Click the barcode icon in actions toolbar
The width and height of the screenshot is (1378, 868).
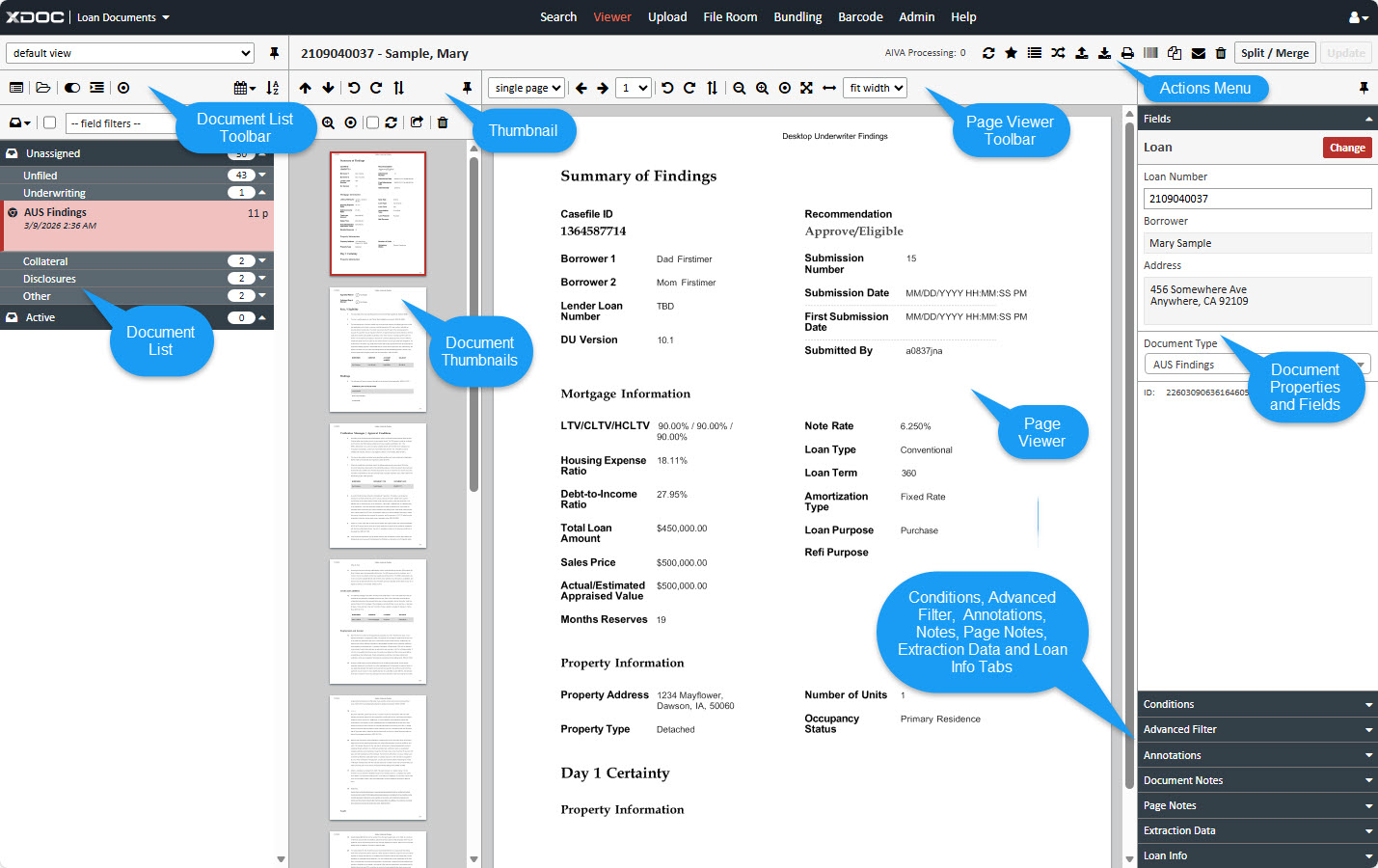(1150, 53)
